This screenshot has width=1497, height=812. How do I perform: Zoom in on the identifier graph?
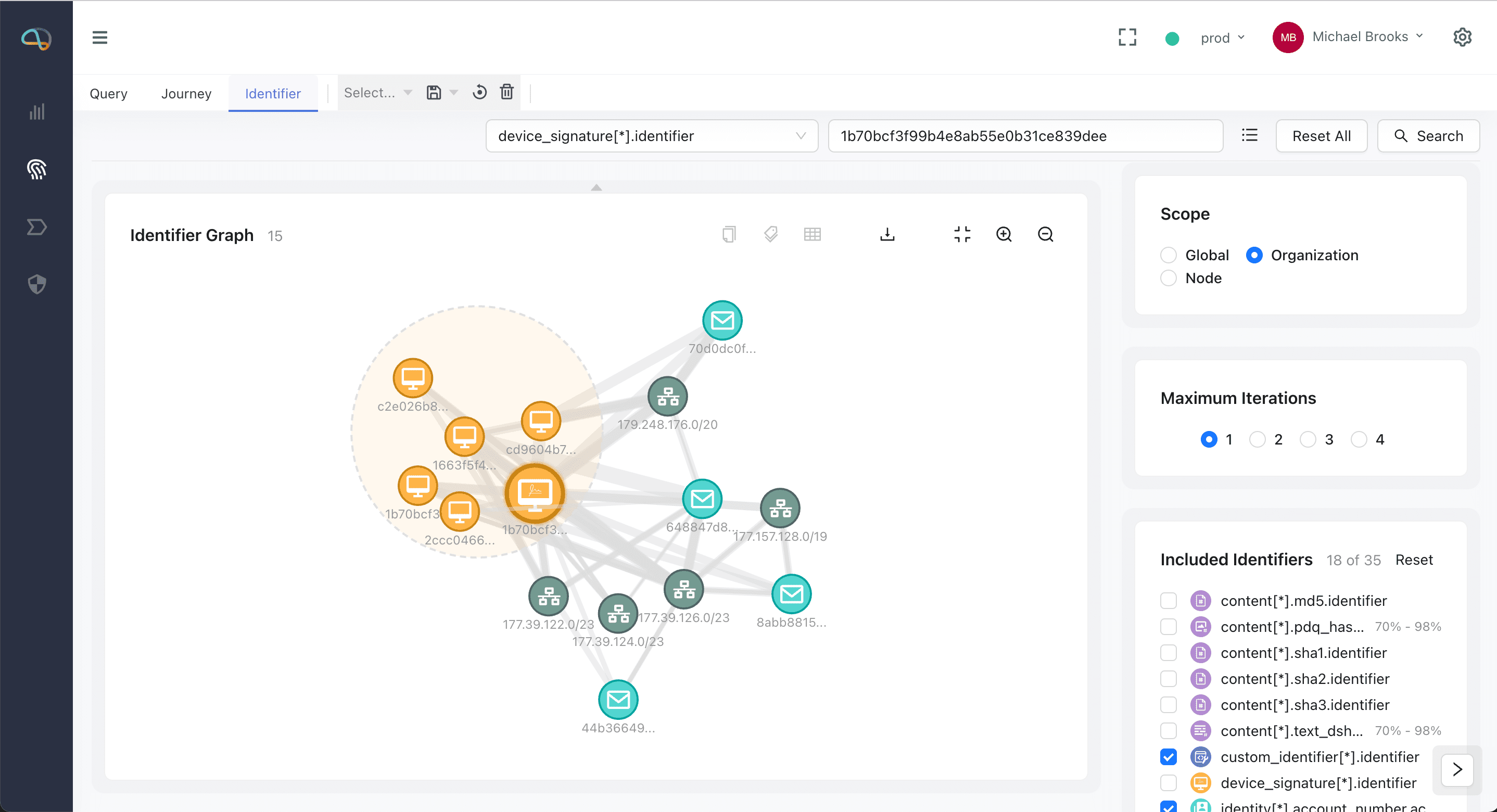pyautogui.click(x=1004, y=234)
